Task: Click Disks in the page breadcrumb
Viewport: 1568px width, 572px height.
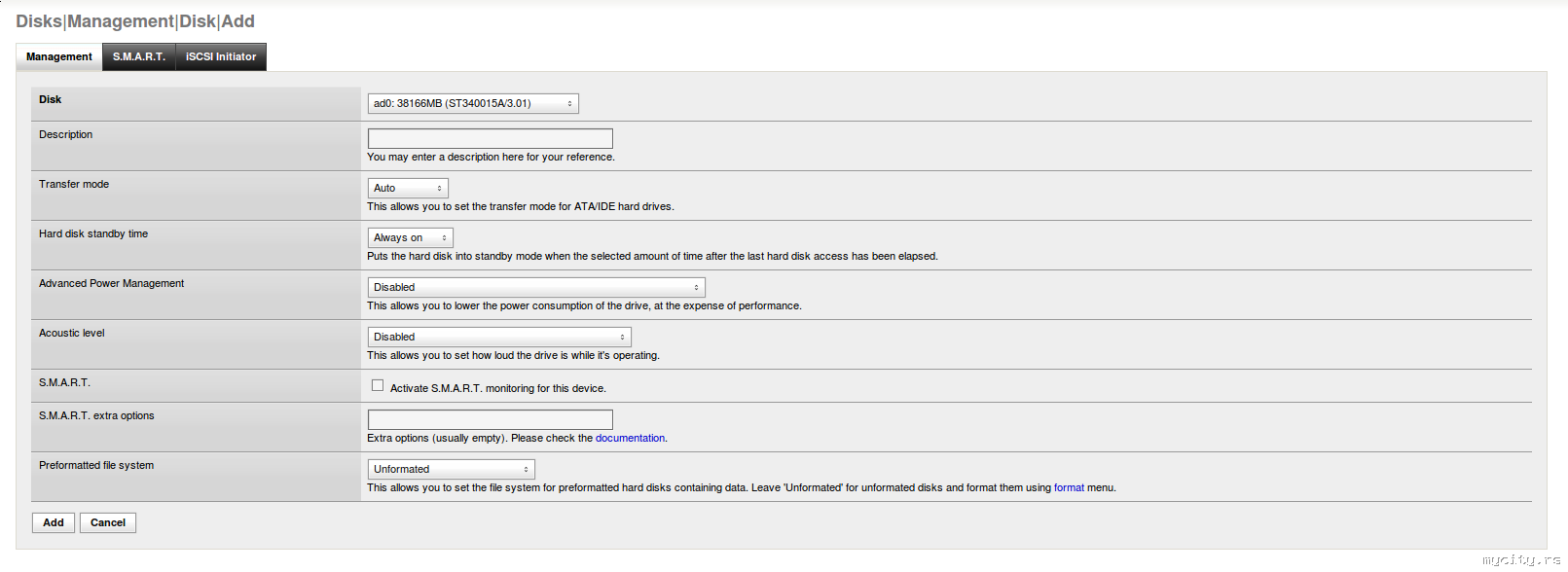Action: tap(38, 21)
